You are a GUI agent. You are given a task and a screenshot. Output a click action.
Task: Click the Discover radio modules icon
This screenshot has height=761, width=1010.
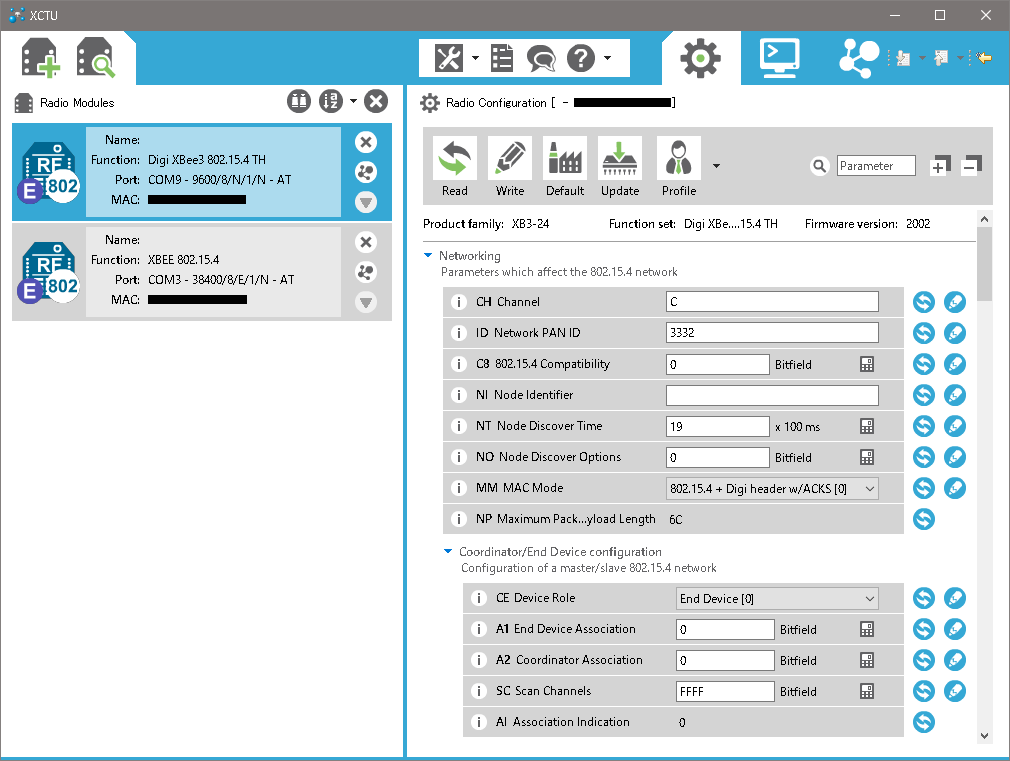[x=95, y=58]
